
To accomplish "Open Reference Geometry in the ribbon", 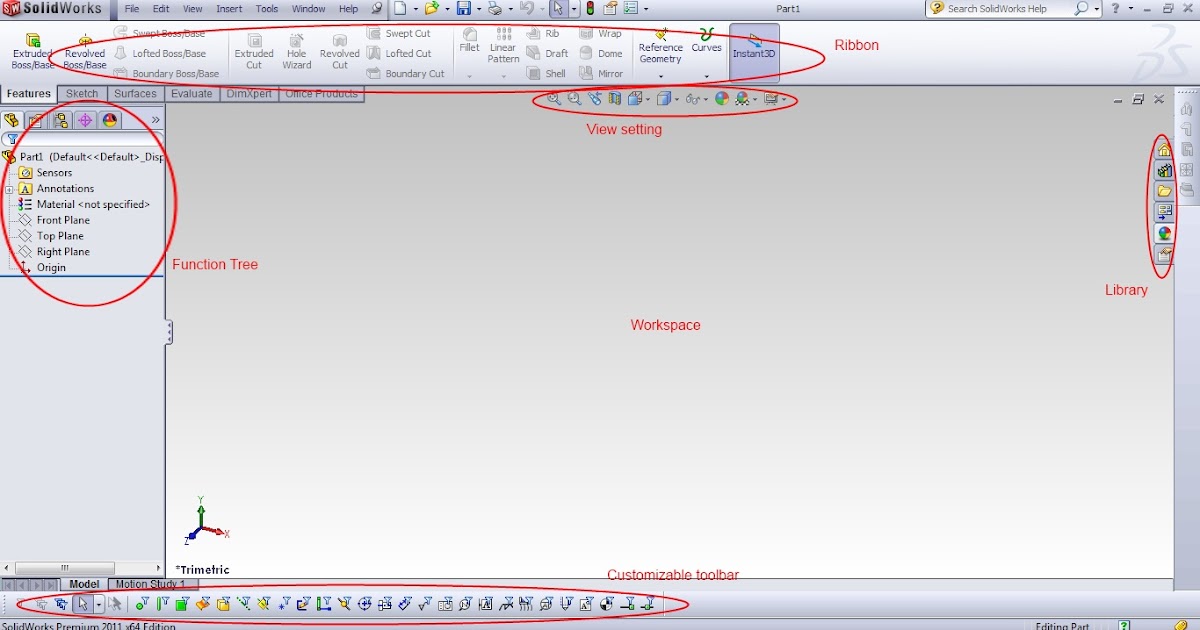I will [660, 48].
